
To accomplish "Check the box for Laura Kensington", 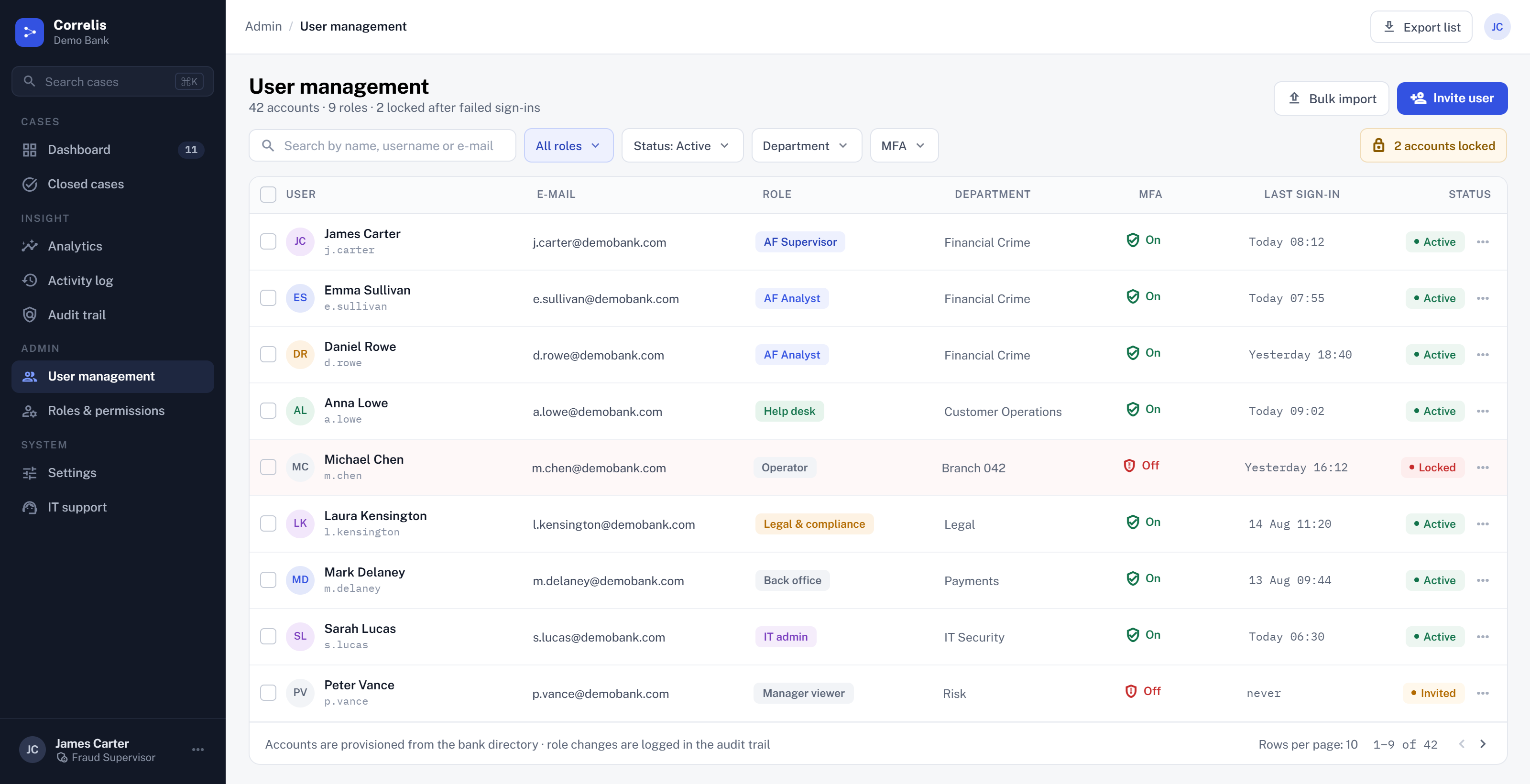I will click(x=268, y=524).
